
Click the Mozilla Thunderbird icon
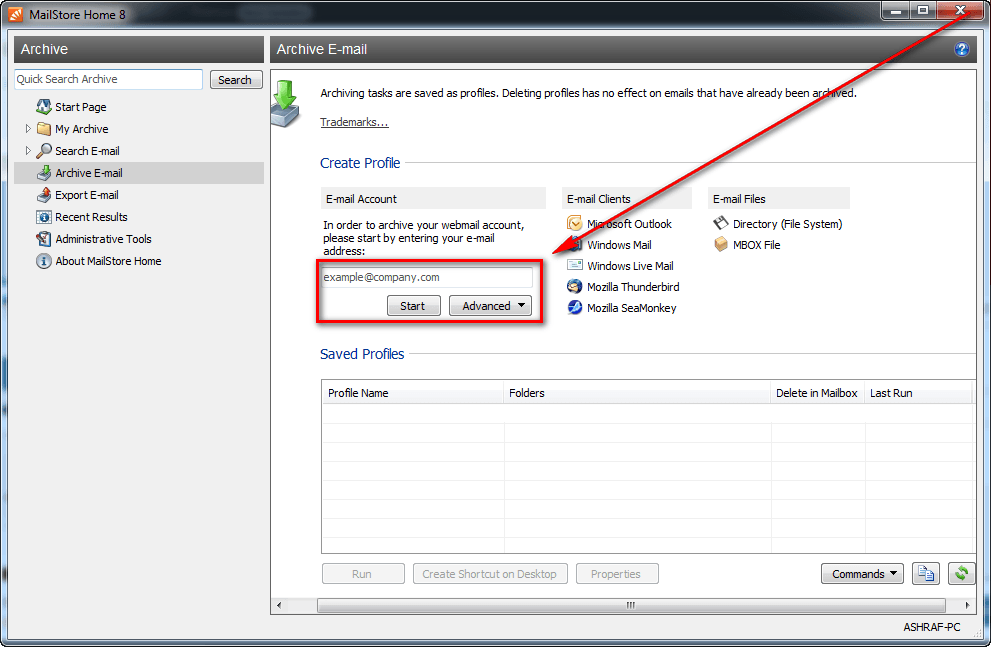[575, 286]
